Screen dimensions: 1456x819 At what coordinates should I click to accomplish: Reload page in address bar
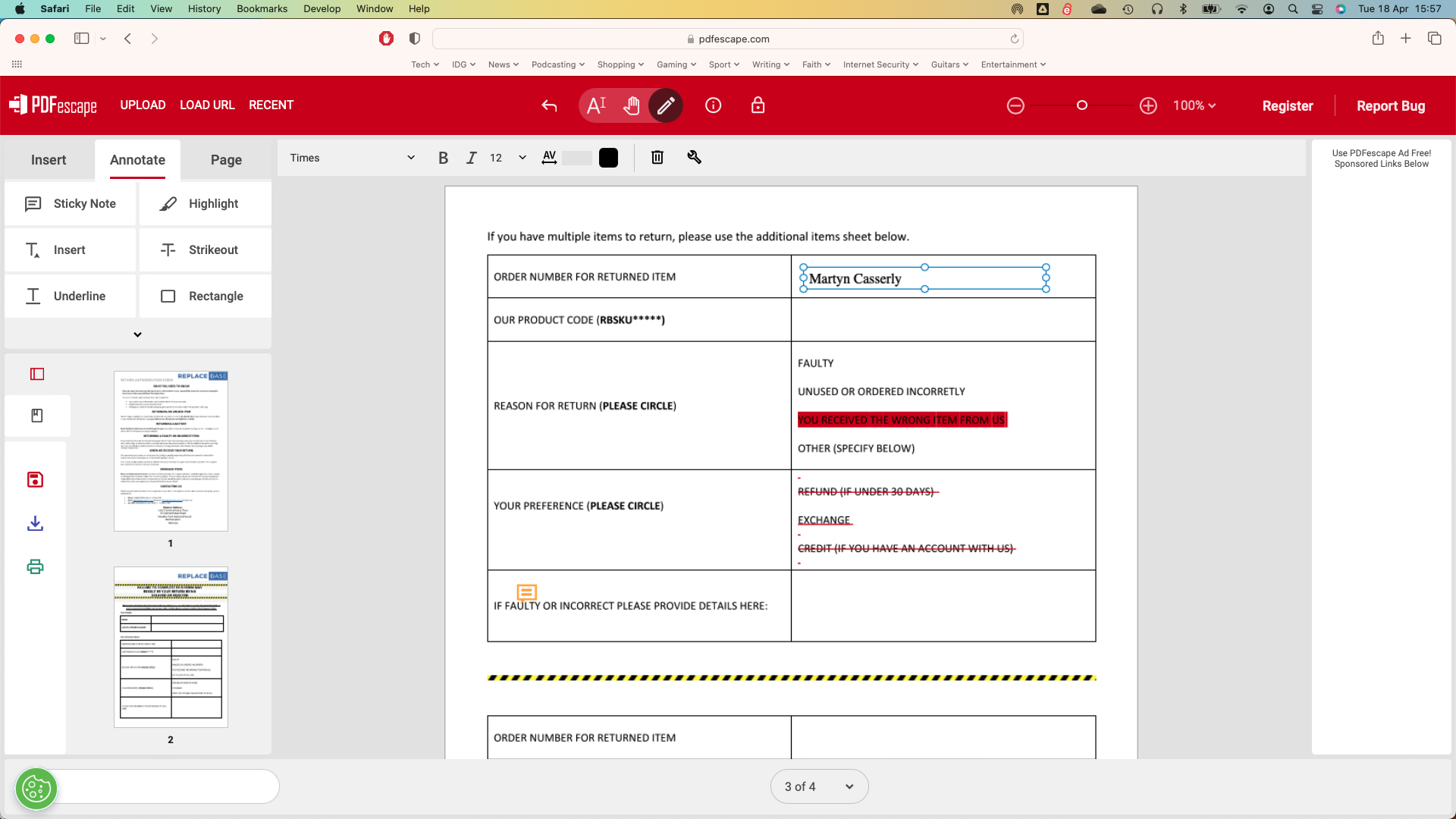tap(1014, 39)
